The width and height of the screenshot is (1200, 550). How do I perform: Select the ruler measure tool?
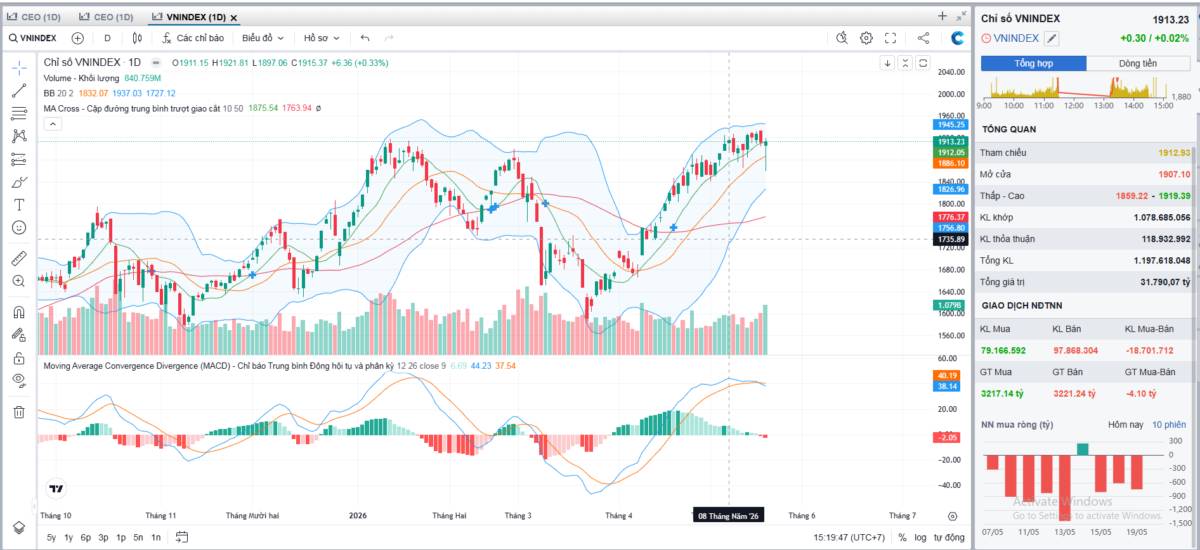click(19, 258)
